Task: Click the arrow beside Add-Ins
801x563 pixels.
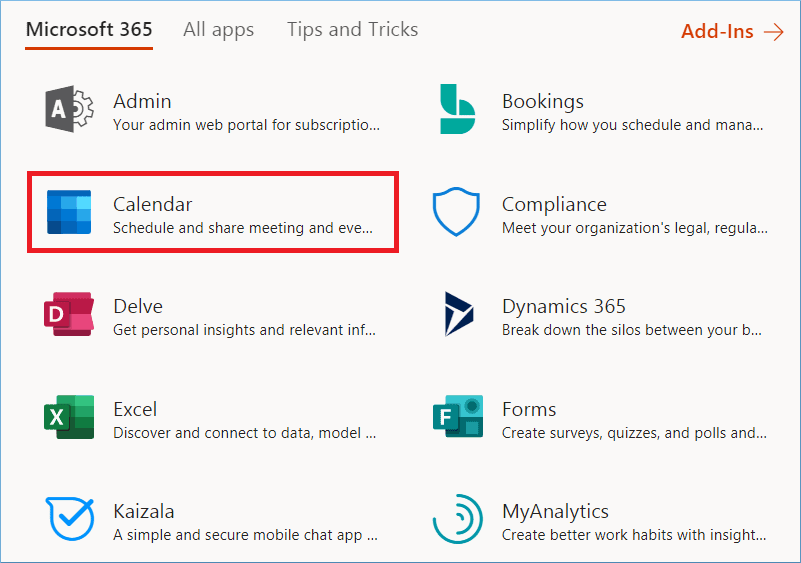Action: [x=773, y=32]
